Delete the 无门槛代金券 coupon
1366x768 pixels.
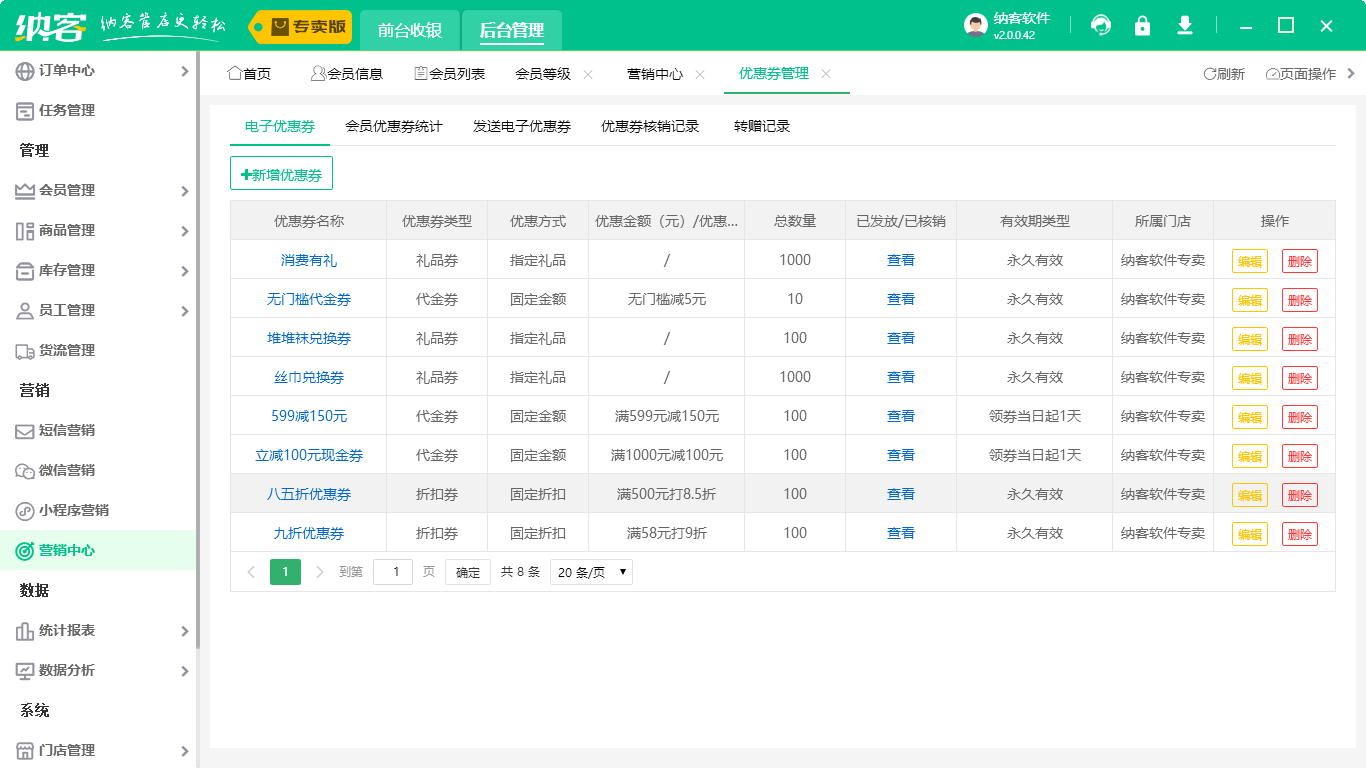click(x=1300, y=300)
